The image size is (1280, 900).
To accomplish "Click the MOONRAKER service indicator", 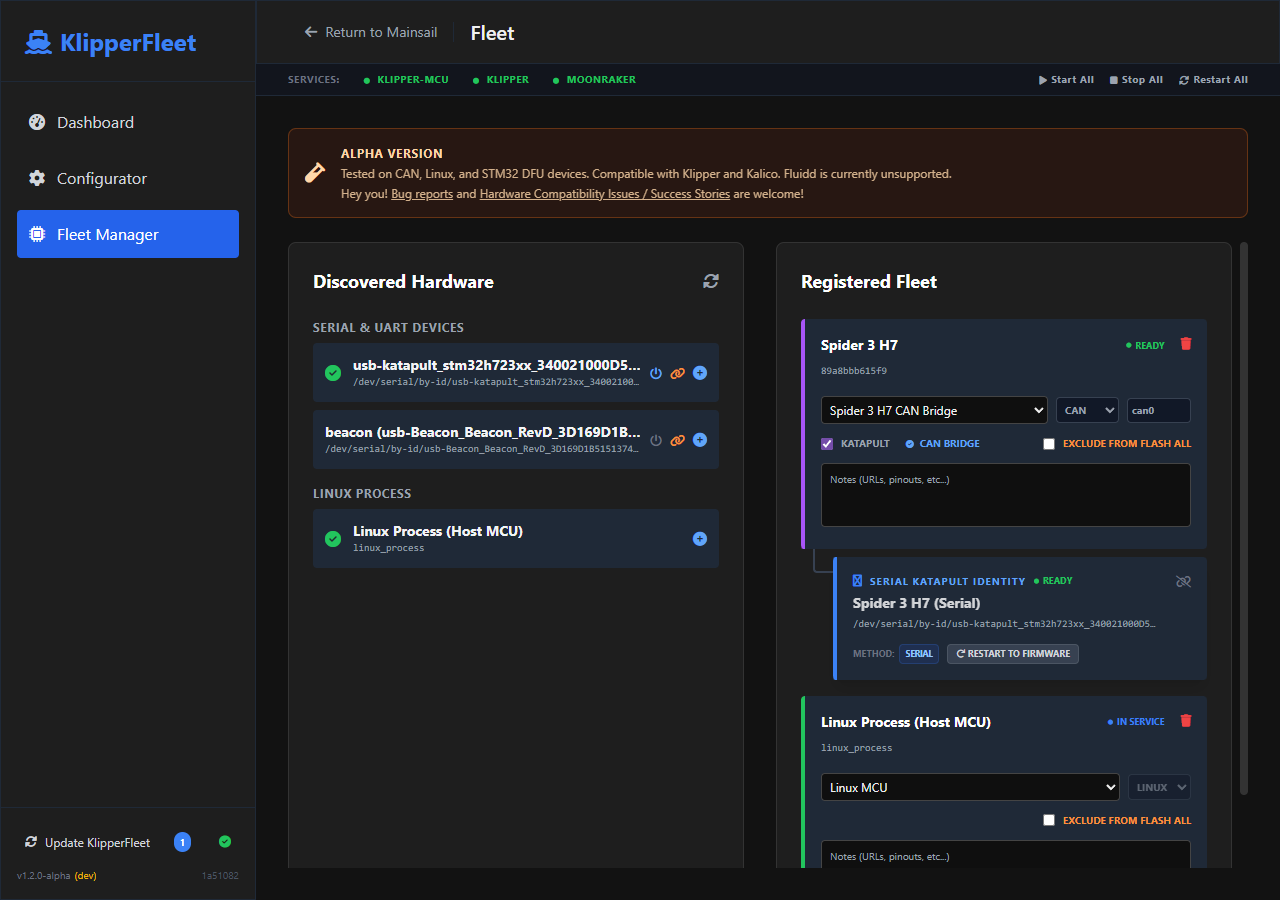I will (x=594, y=80).
